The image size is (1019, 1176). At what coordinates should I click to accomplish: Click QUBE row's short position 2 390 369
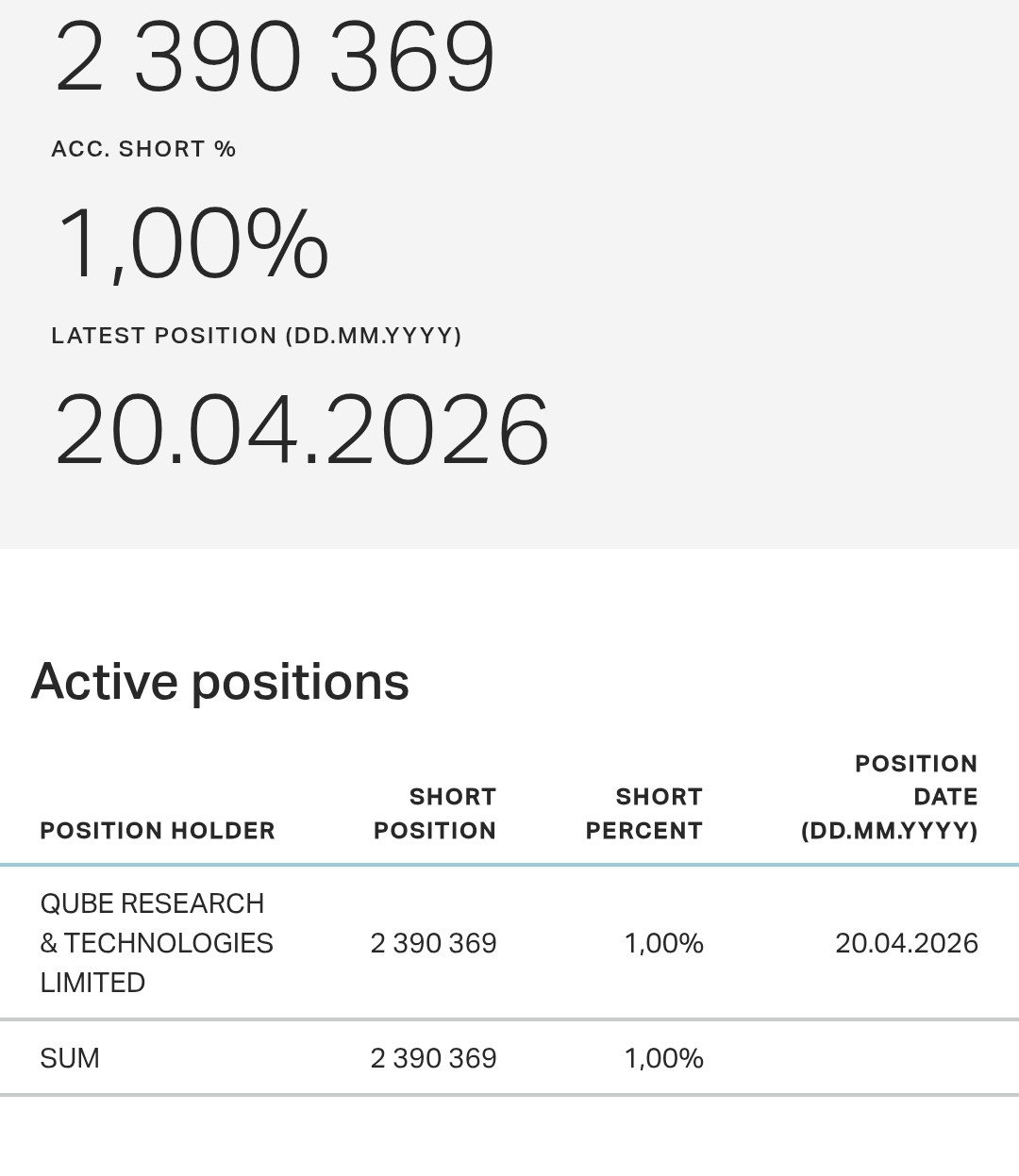[433, 943]
